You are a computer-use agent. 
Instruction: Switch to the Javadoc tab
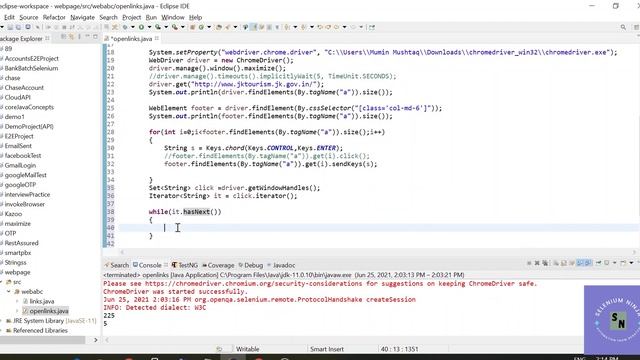(x=281, y=265)
